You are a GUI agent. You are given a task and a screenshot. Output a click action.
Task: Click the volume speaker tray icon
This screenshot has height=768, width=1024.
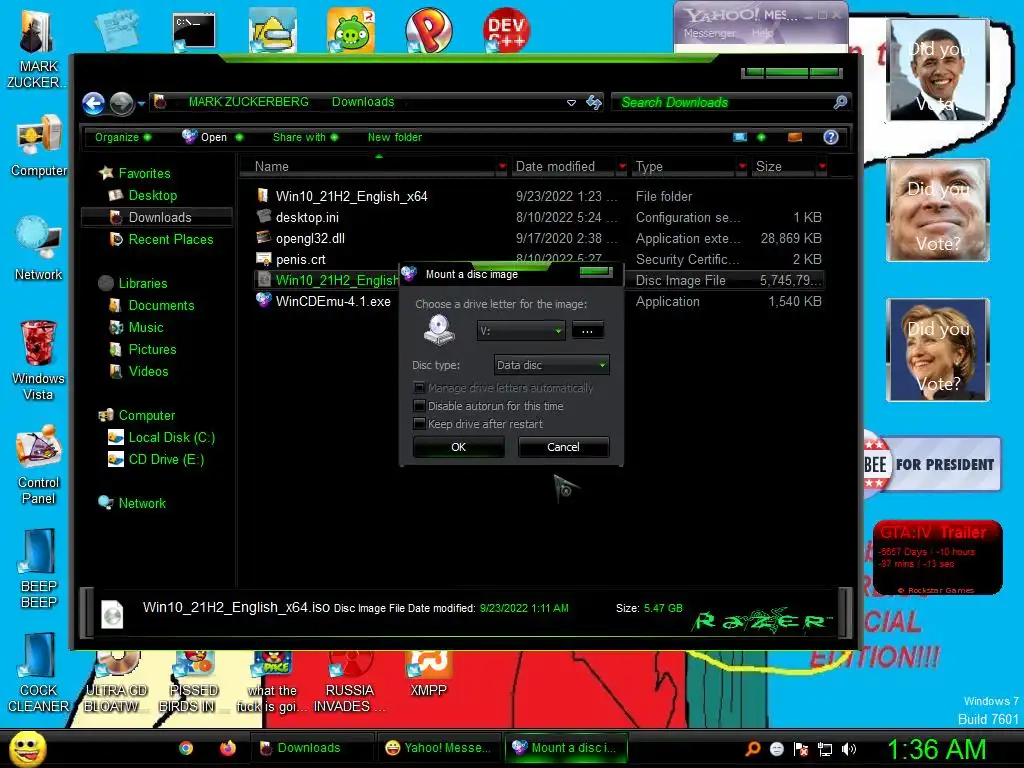[849, 749]
